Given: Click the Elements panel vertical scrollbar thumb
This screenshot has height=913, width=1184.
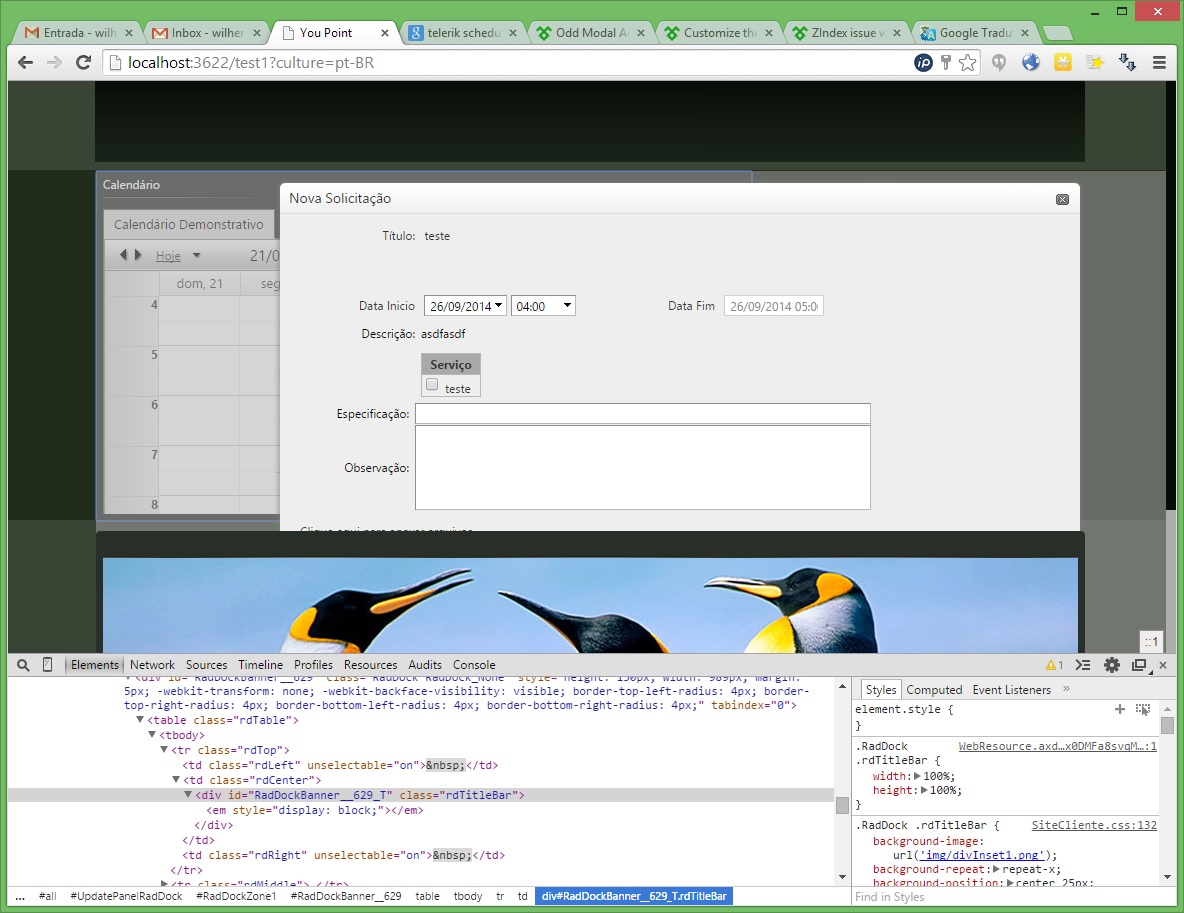Looking at the screenshot, I should (x=843, y=804).
